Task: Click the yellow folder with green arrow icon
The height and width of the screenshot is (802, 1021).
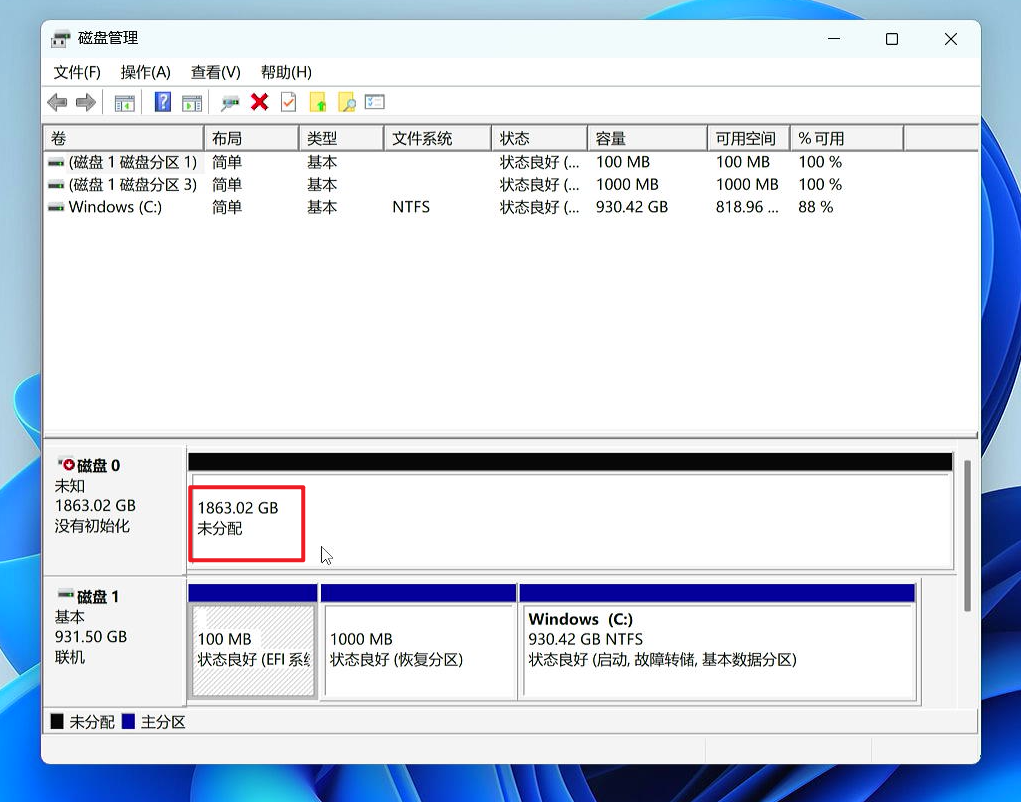Action: coord(318,102)
